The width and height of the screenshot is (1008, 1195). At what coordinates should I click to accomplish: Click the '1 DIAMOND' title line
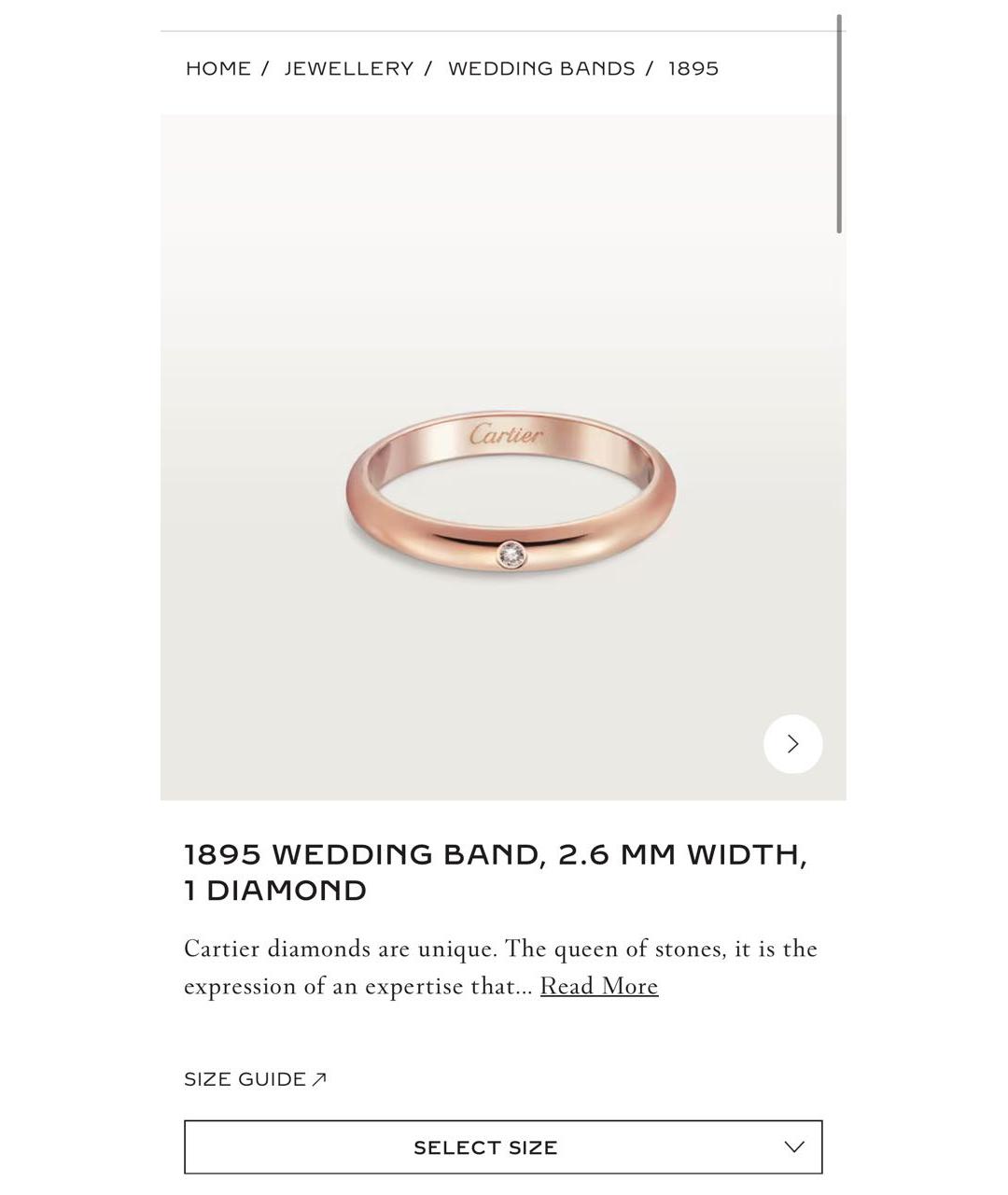coord(275,891)
